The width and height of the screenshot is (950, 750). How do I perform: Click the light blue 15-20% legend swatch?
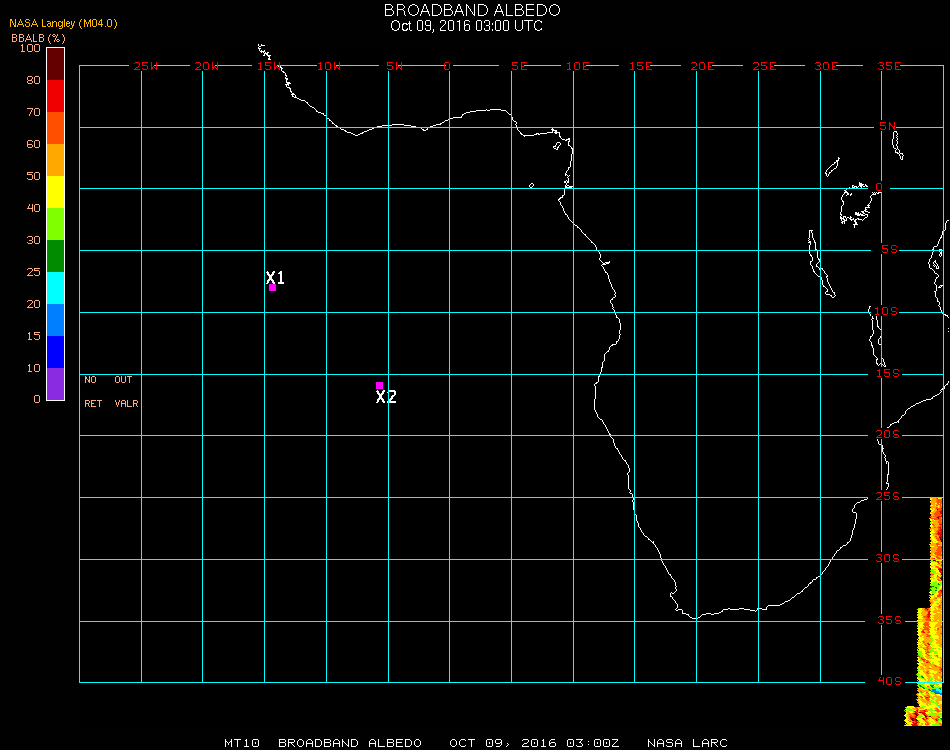coord(55,320)
